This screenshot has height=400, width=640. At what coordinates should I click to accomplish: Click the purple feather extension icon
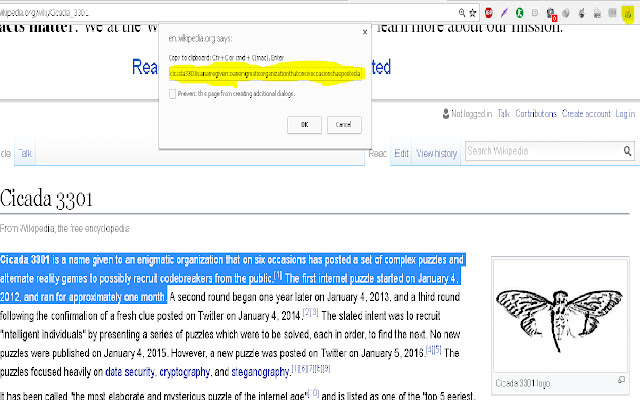point(503,14)
